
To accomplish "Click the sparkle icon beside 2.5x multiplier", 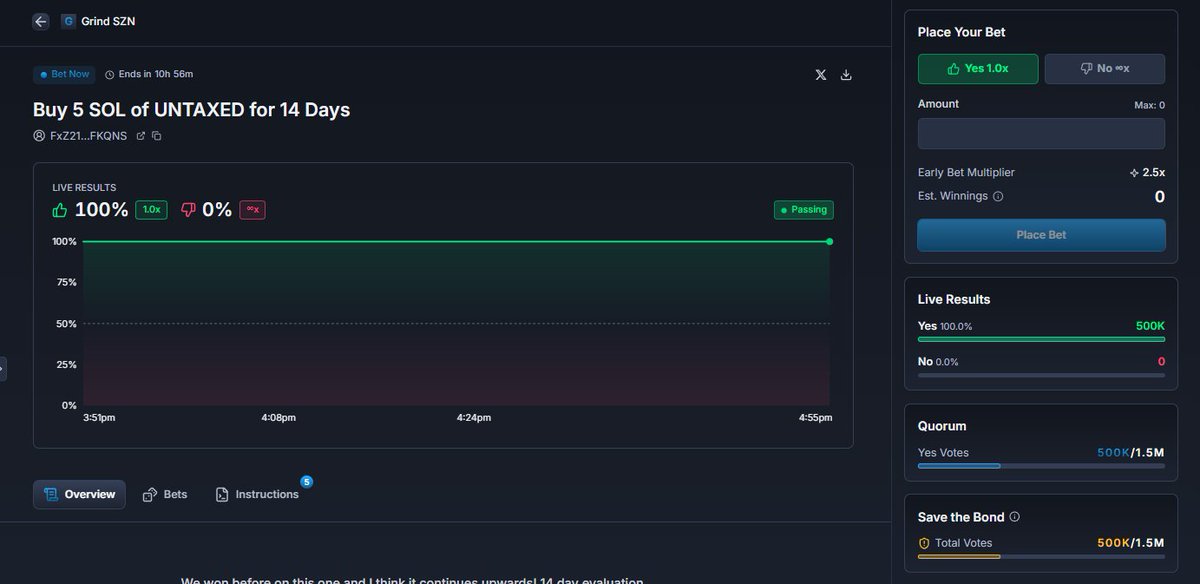I will (1134, 173).
